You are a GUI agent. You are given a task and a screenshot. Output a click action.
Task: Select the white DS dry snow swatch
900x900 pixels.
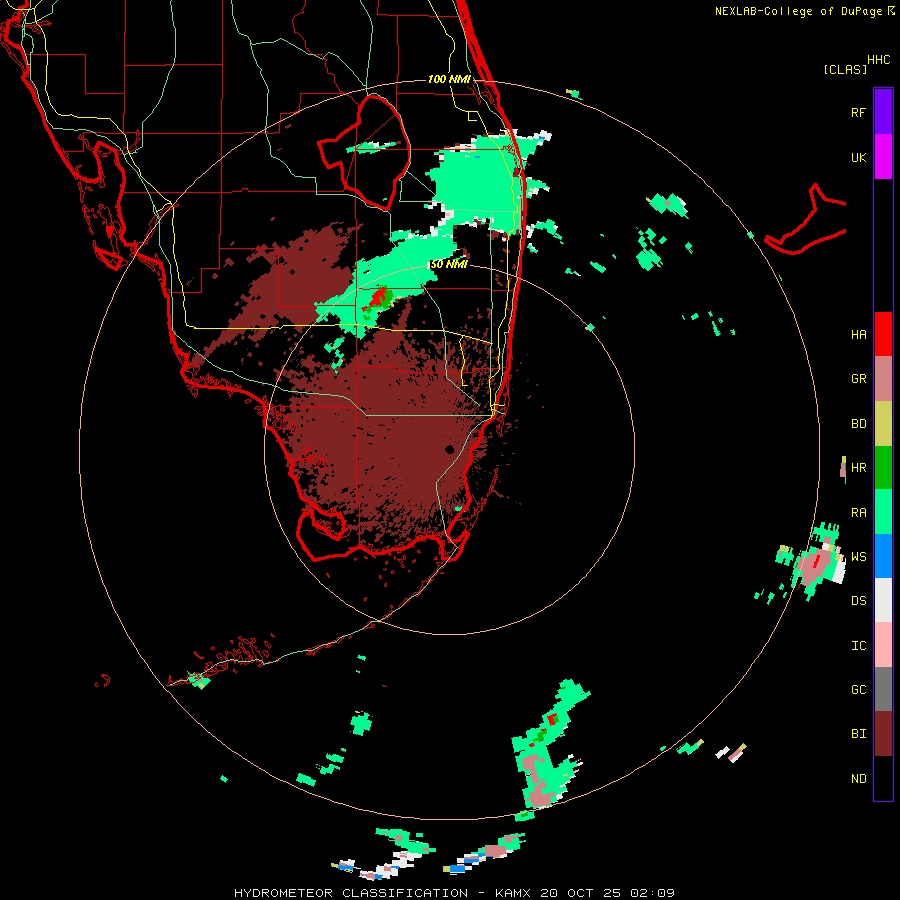click(883, 600)
